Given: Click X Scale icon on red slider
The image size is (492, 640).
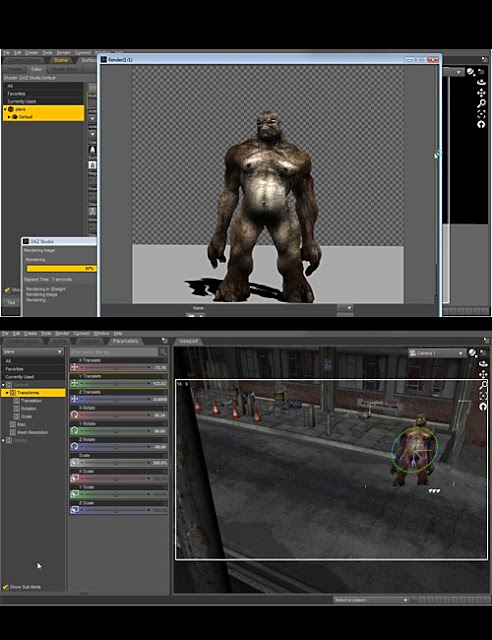Looking at the screenshot, I should point(74,478).
